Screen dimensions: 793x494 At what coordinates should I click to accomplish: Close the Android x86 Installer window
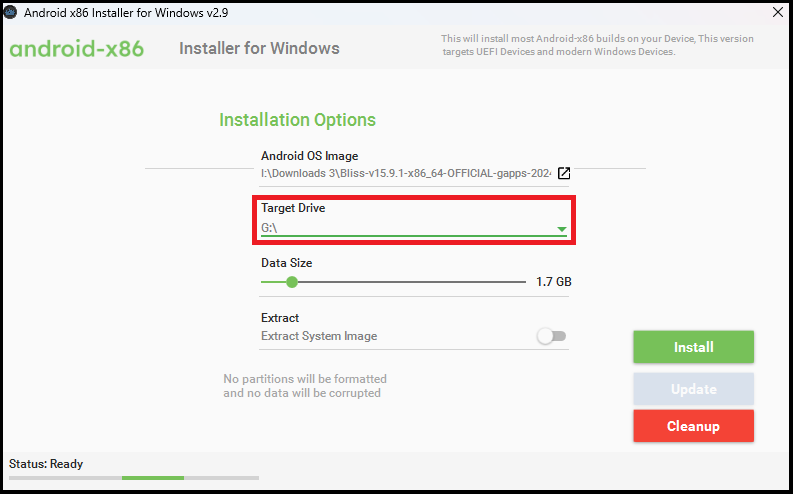(x=777, y=12)
